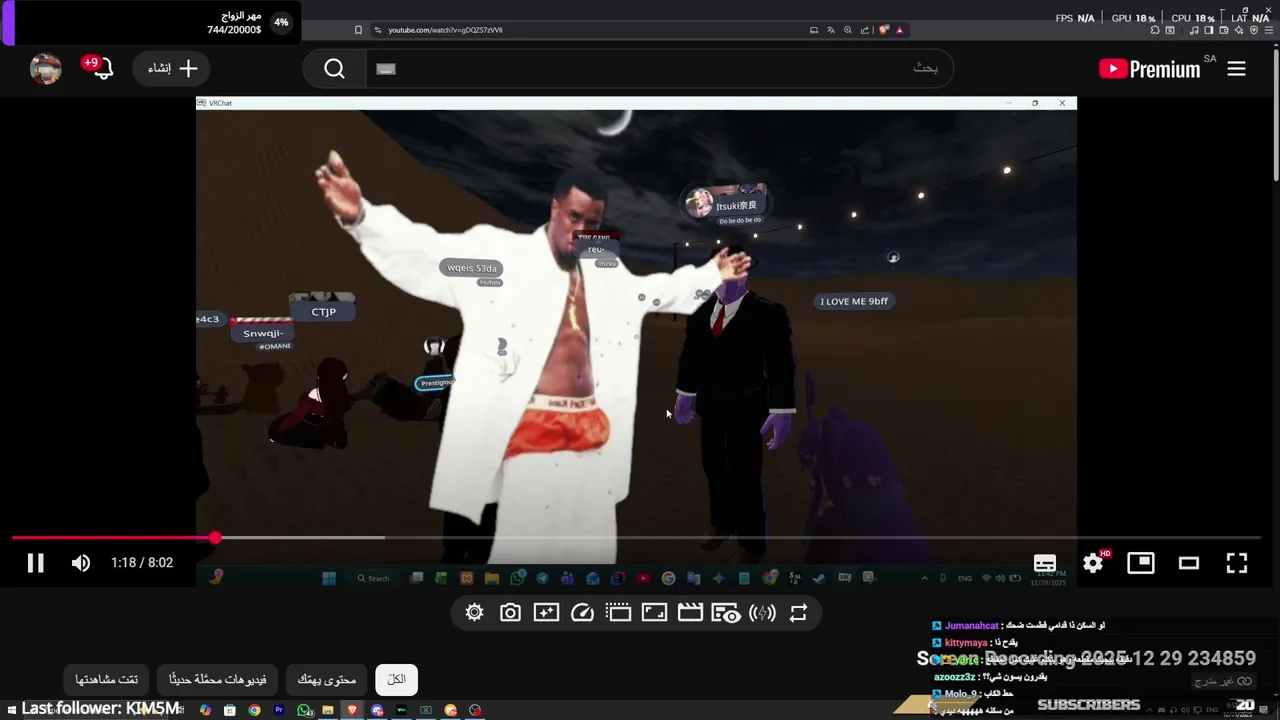Image resolution: width=1280 pixels, height=720 pixels.
Task: Click the 'wqeis 53da' nameplate
Action: 472,268
